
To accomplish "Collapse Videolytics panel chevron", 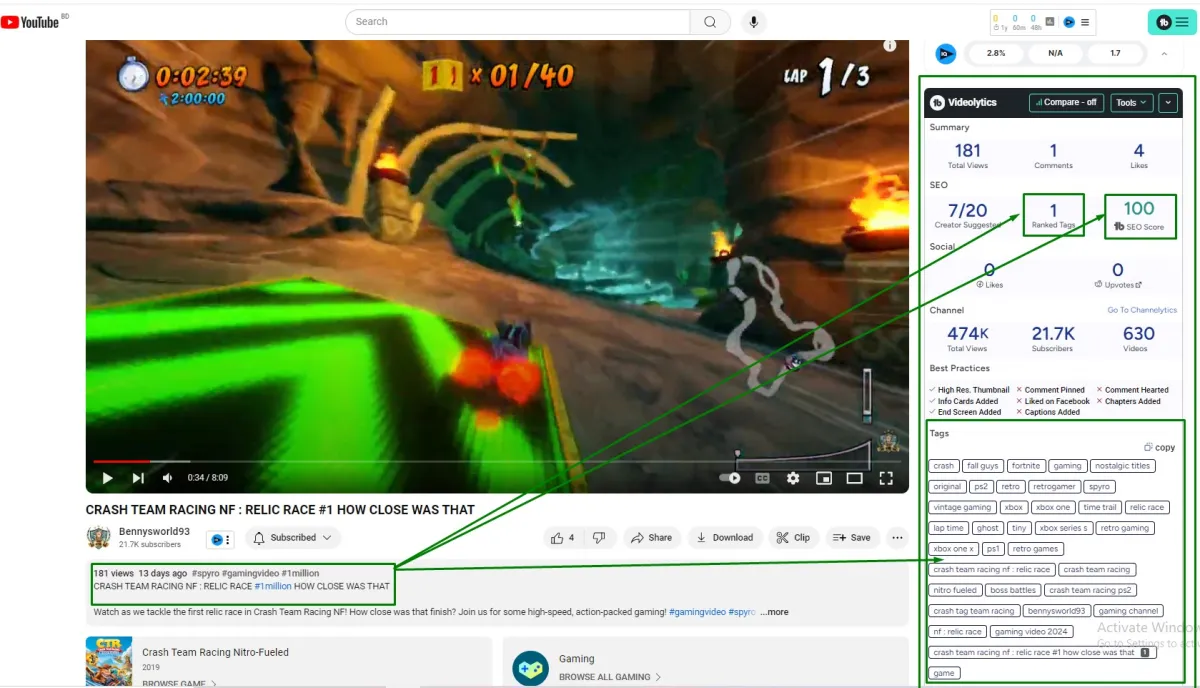I will point(1168,102).
